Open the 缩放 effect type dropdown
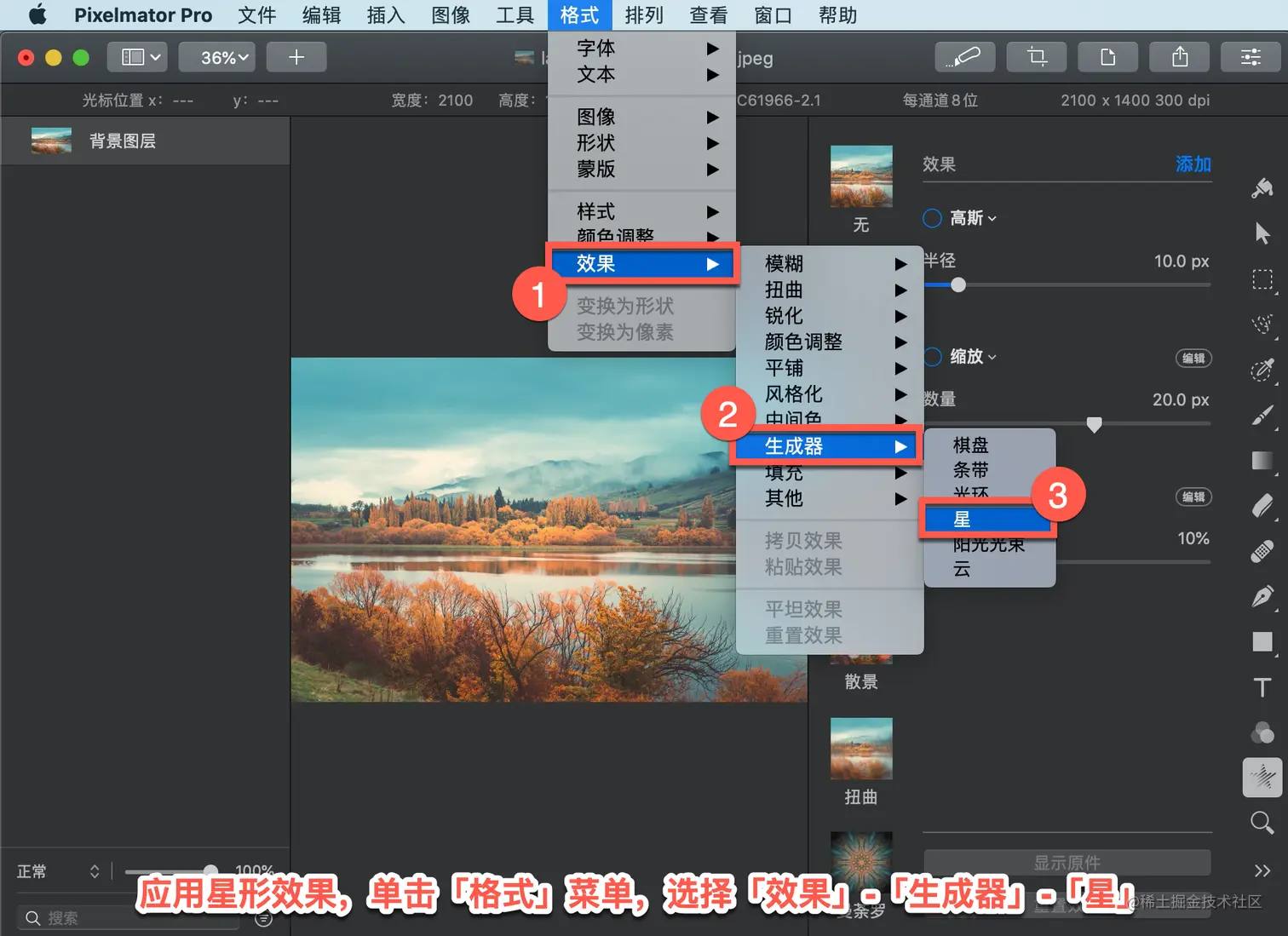Viewport: 1288px width, 936px height. coord(973,356)
